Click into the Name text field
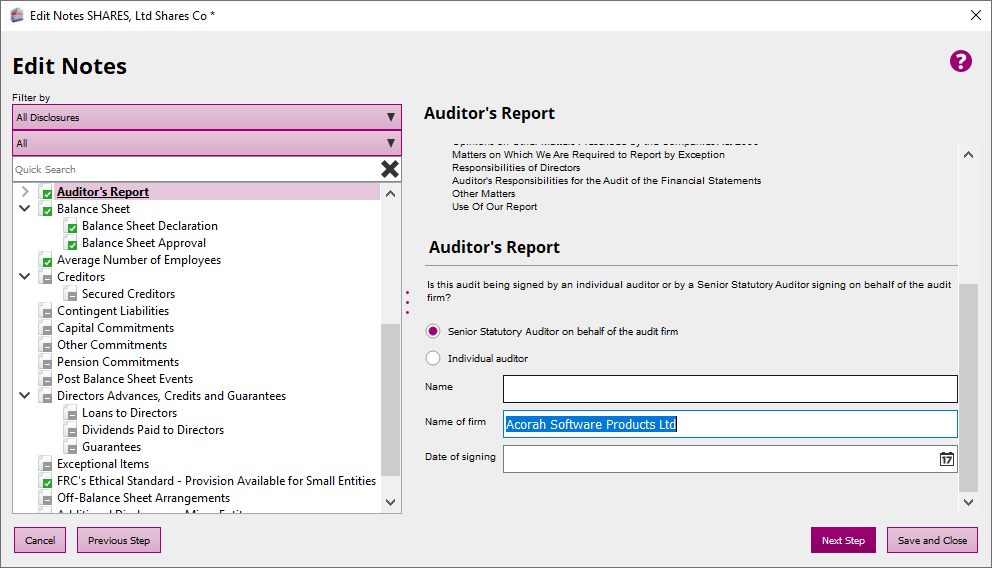Viewport: 992px width, 568px height. (729, 389)
